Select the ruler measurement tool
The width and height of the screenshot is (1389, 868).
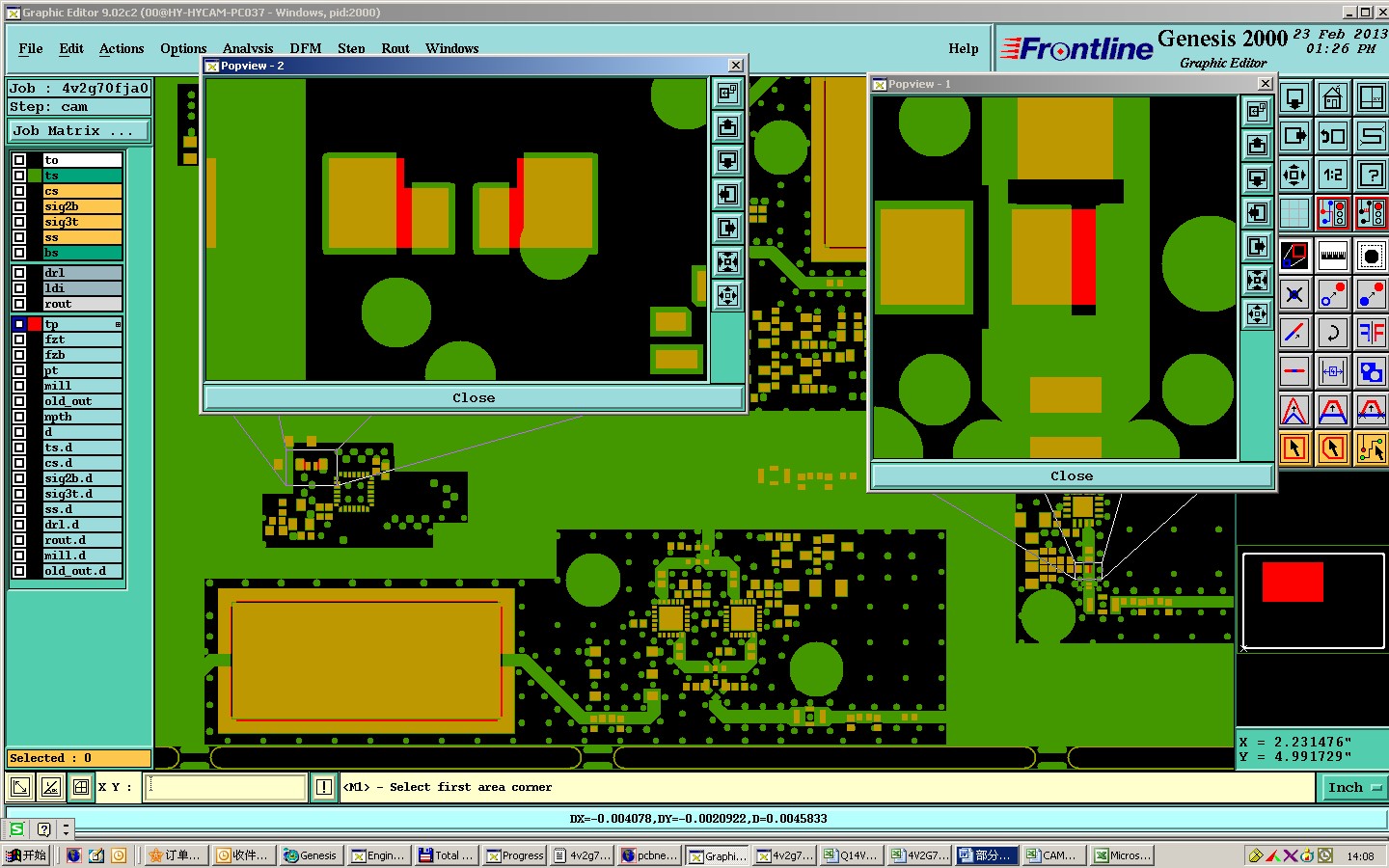1333,256
